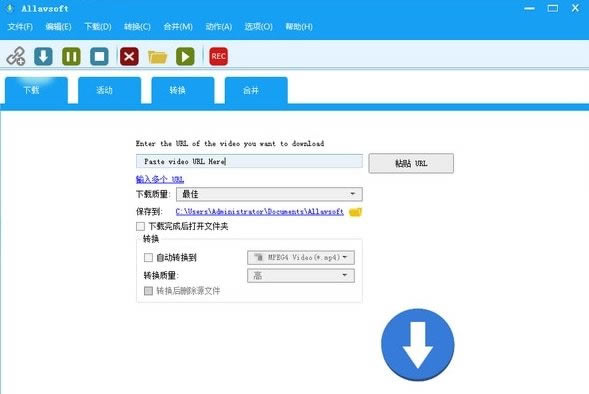Stop the task with the blue stop icon
The height and width of the screenshot is (394, 589).
tap(100, 56)
